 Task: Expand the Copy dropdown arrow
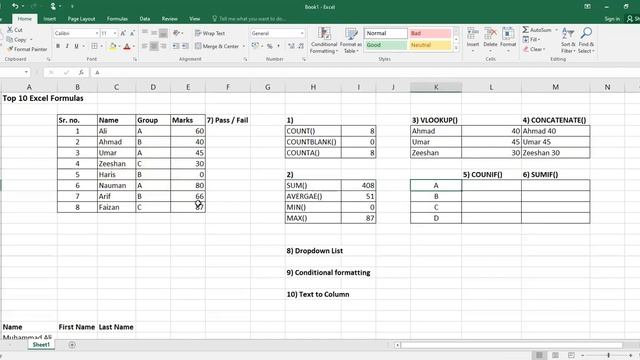[x=31, y=40]
